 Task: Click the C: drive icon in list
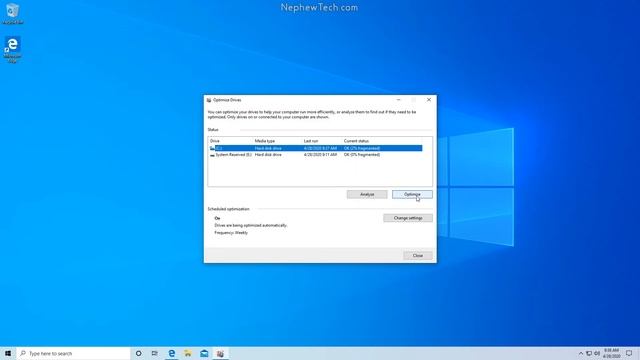click(212, 148)
